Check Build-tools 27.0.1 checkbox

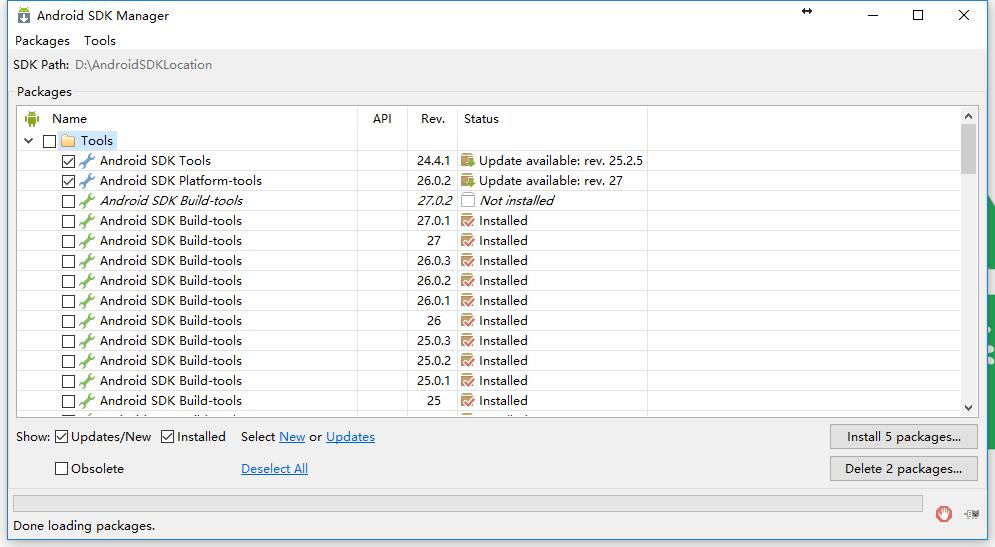pos(69,221)
